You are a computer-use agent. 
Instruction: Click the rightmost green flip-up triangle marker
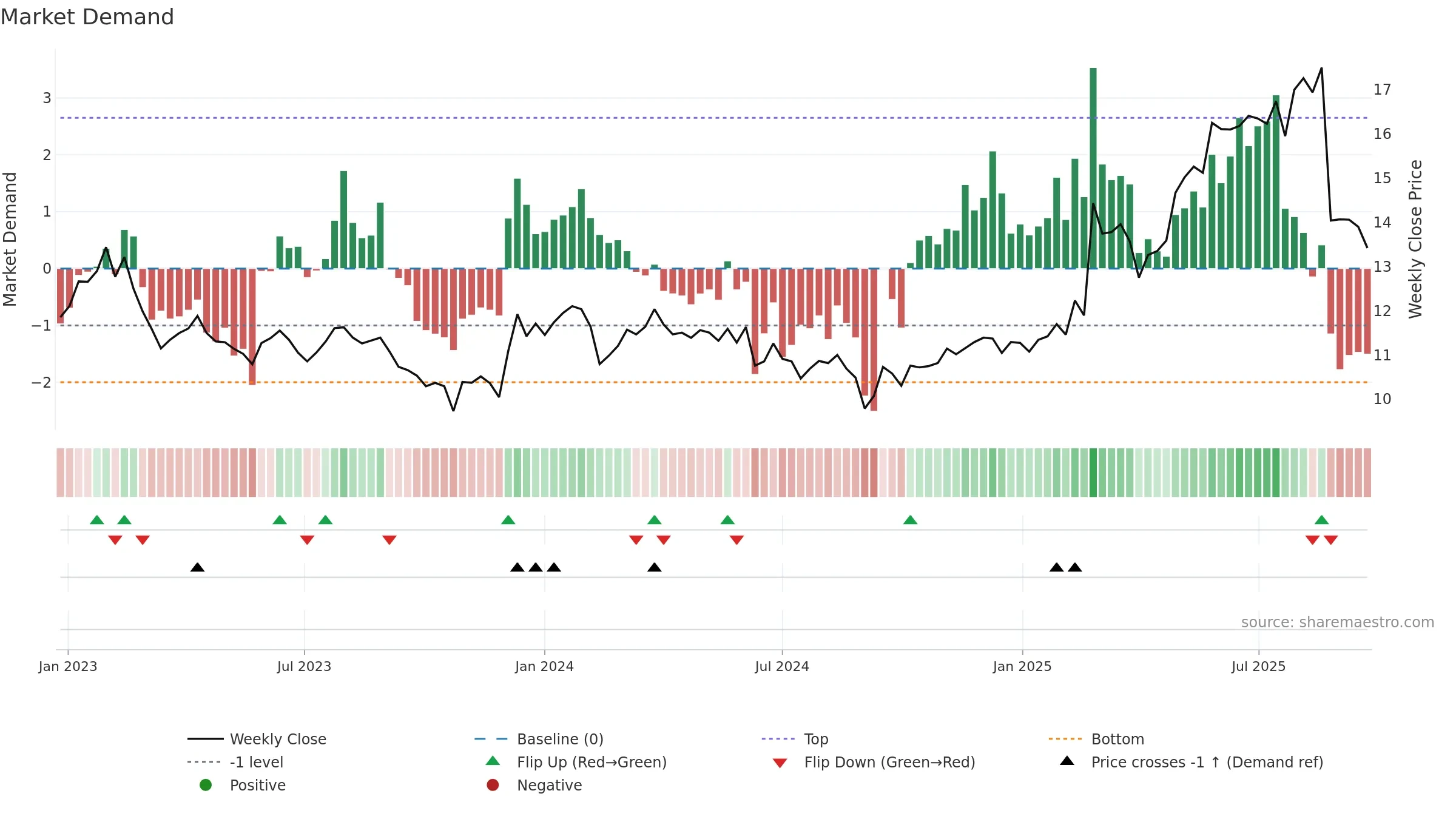pyautogui.click(x=1322, y=520)
